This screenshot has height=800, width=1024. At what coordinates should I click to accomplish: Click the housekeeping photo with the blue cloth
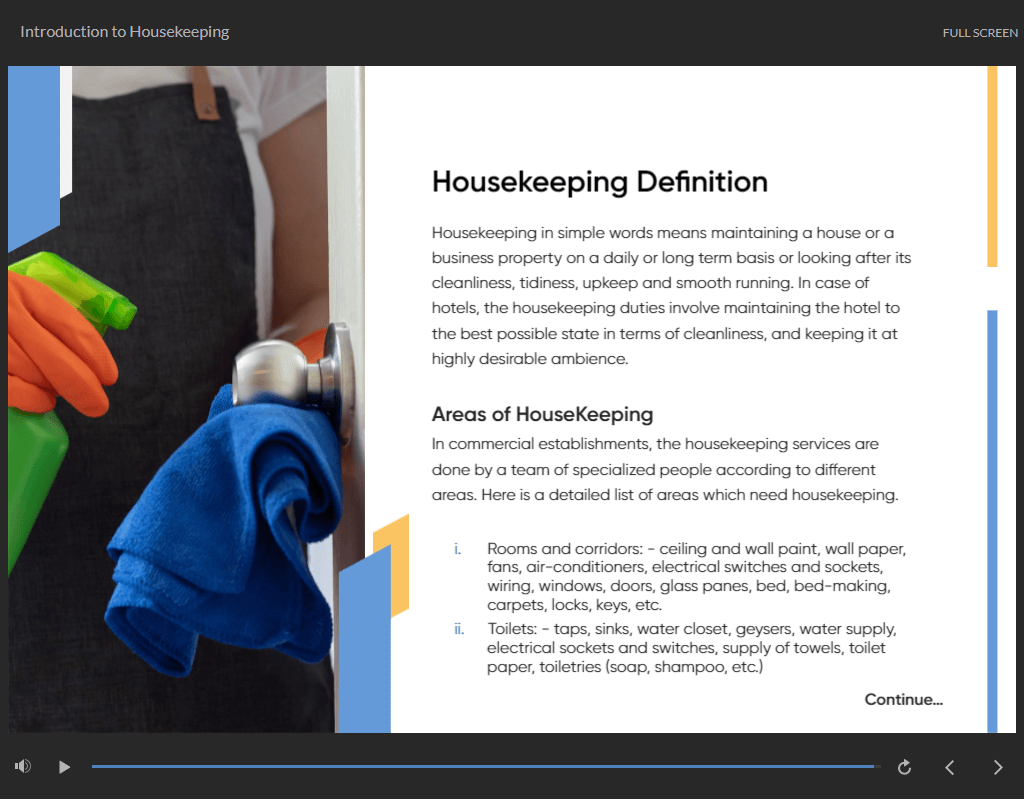[x=186, y=399]
